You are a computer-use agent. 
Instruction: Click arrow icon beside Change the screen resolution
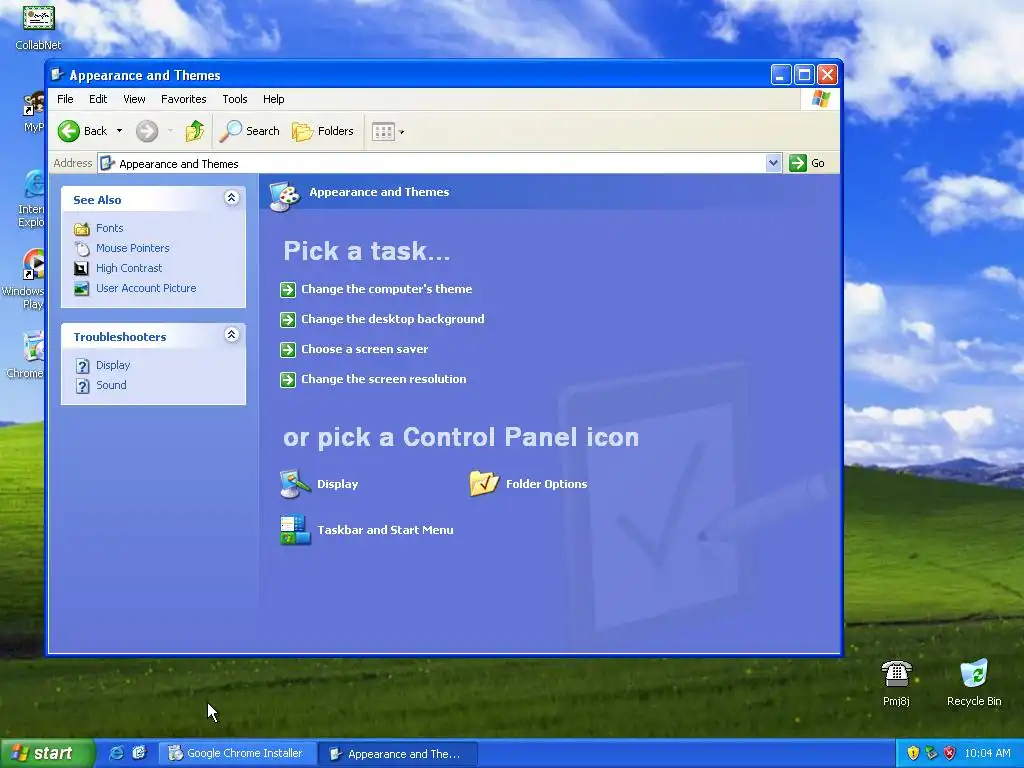(288, 379)
